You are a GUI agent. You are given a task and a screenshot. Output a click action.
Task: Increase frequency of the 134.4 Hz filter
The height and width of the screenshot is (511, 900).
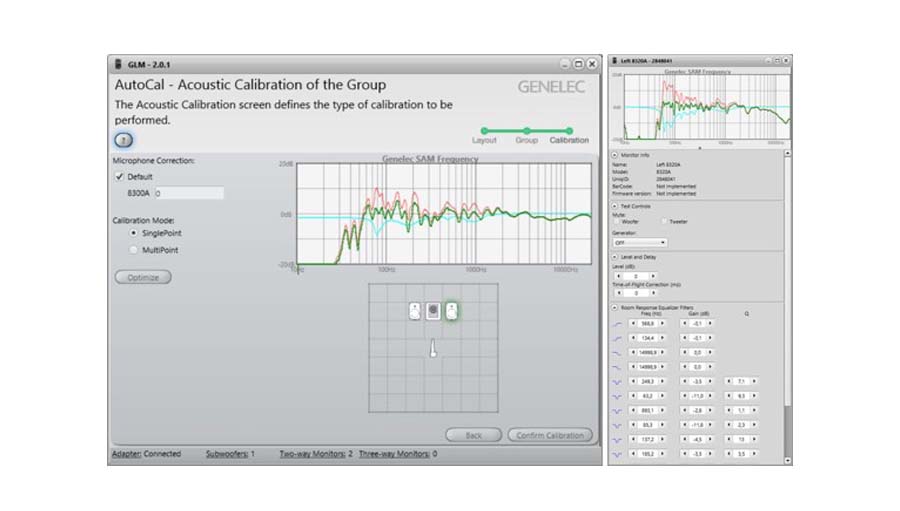point(662,338)
